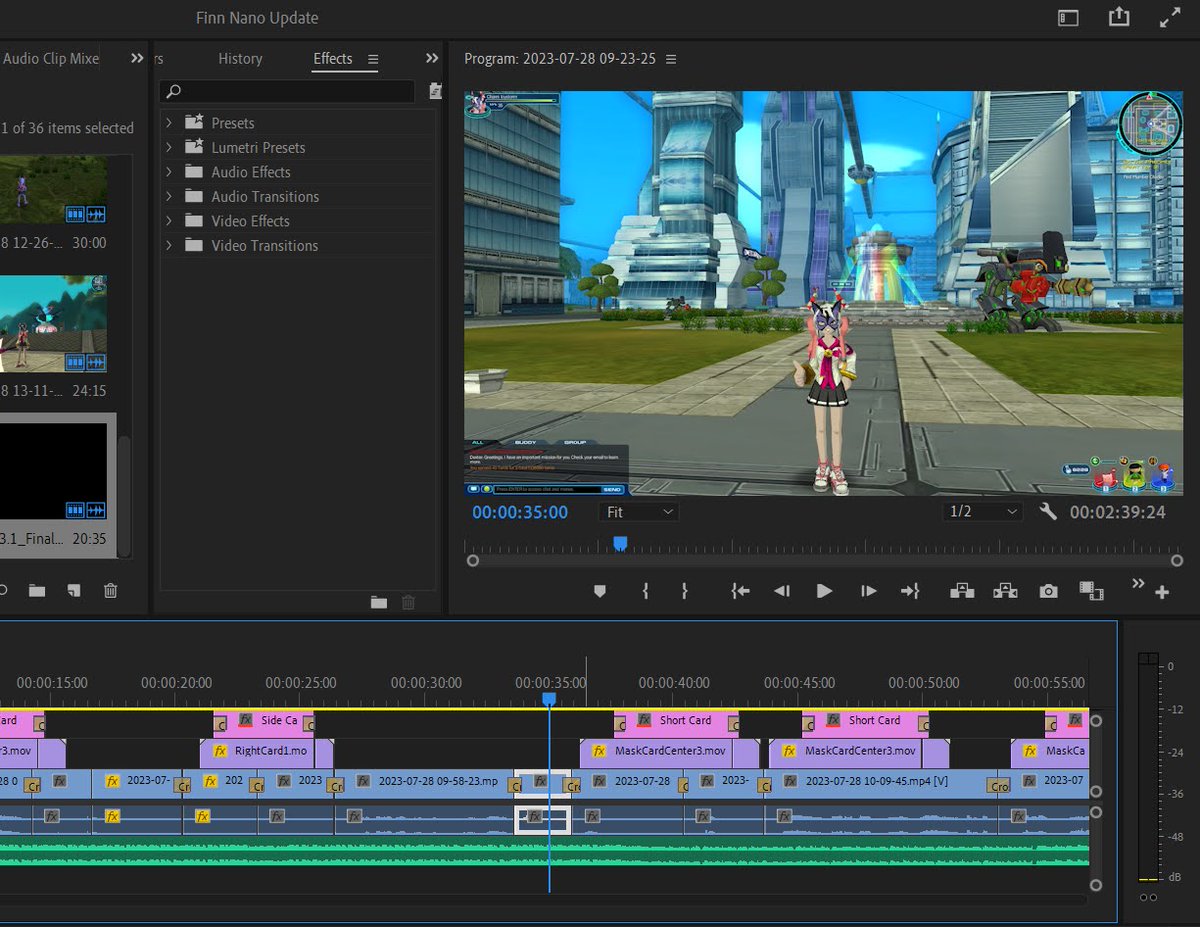Open the Fit zoom level dropdown
The image size is (1200, 927).
pyautogui.click(x=639, y=511)
